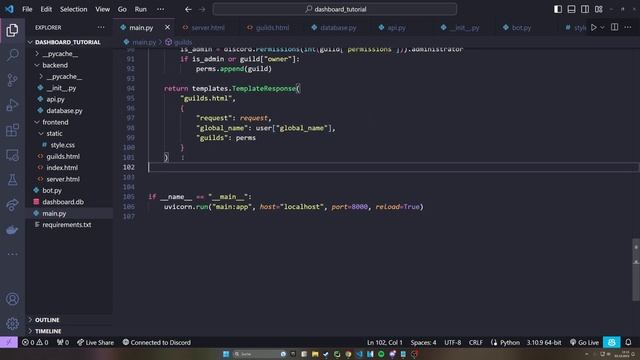Open the Run and Debug view
640x360 pixels.
12,105
